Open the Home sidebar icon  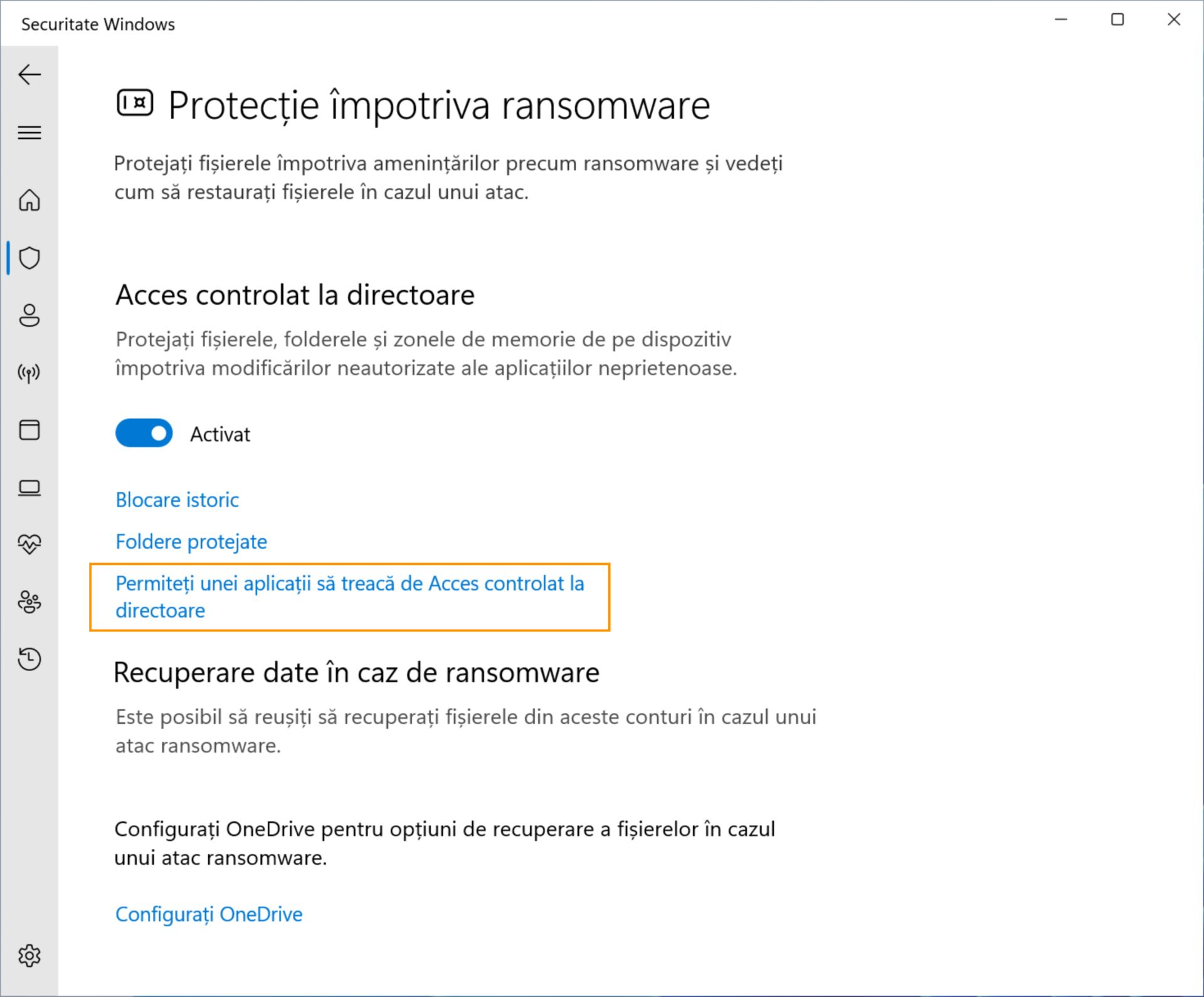[x=29, y=201]
